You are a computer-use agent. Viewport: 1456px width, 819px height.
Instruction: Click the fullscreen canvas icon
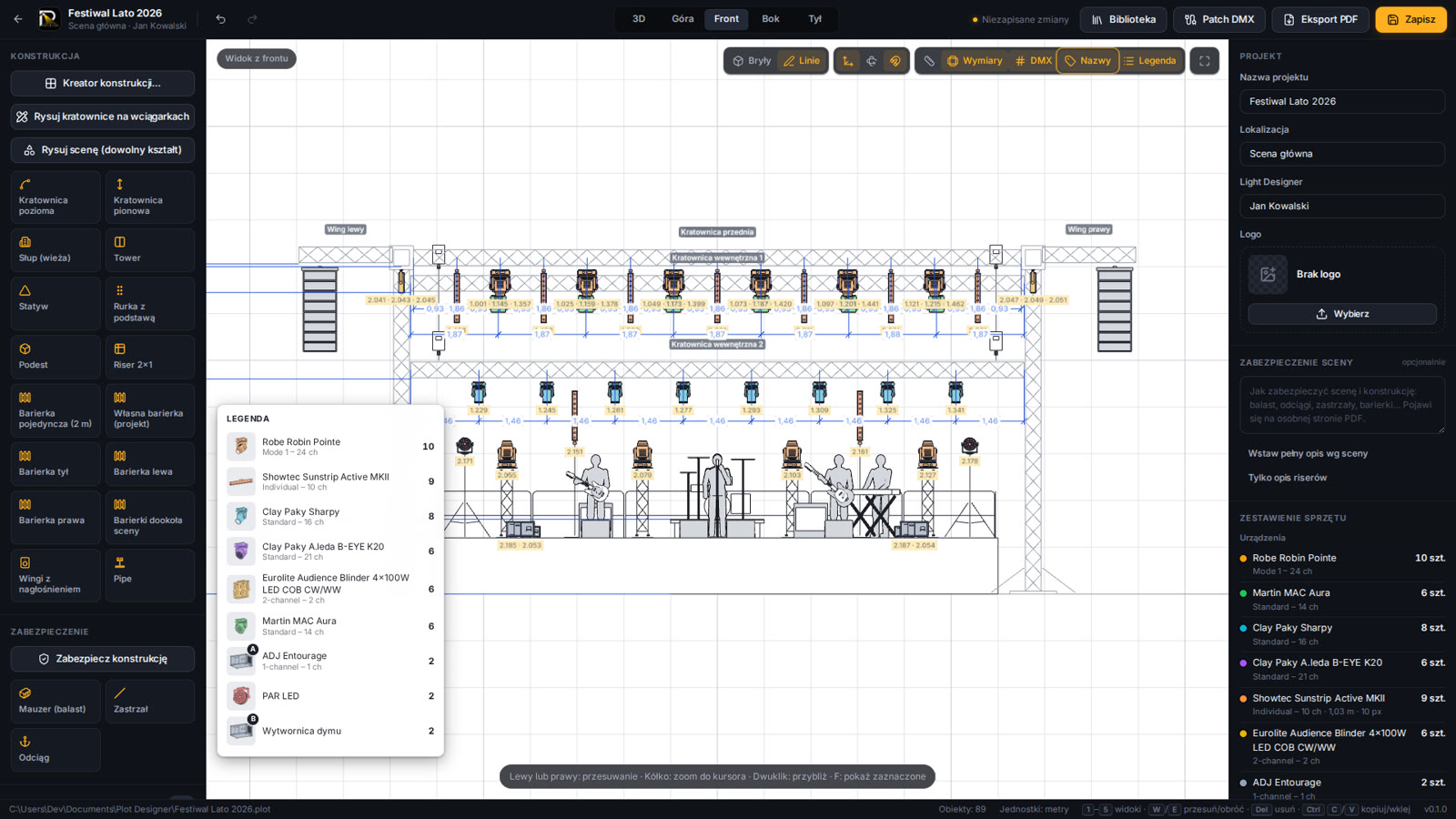coord(1204,61)
